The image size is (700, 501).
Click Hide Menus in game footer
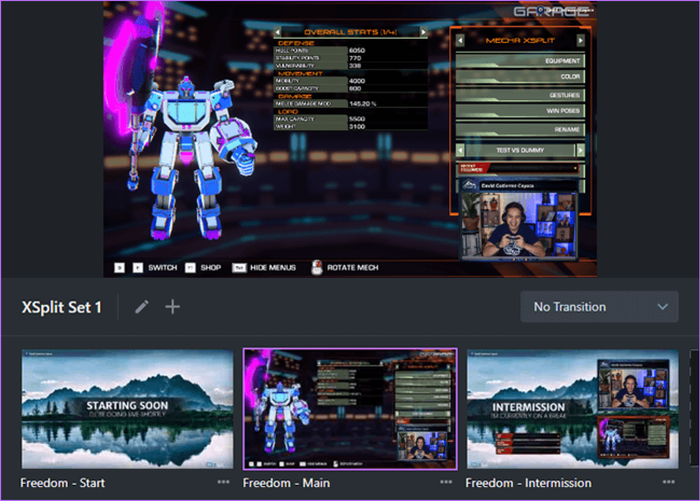coord(273,268)
